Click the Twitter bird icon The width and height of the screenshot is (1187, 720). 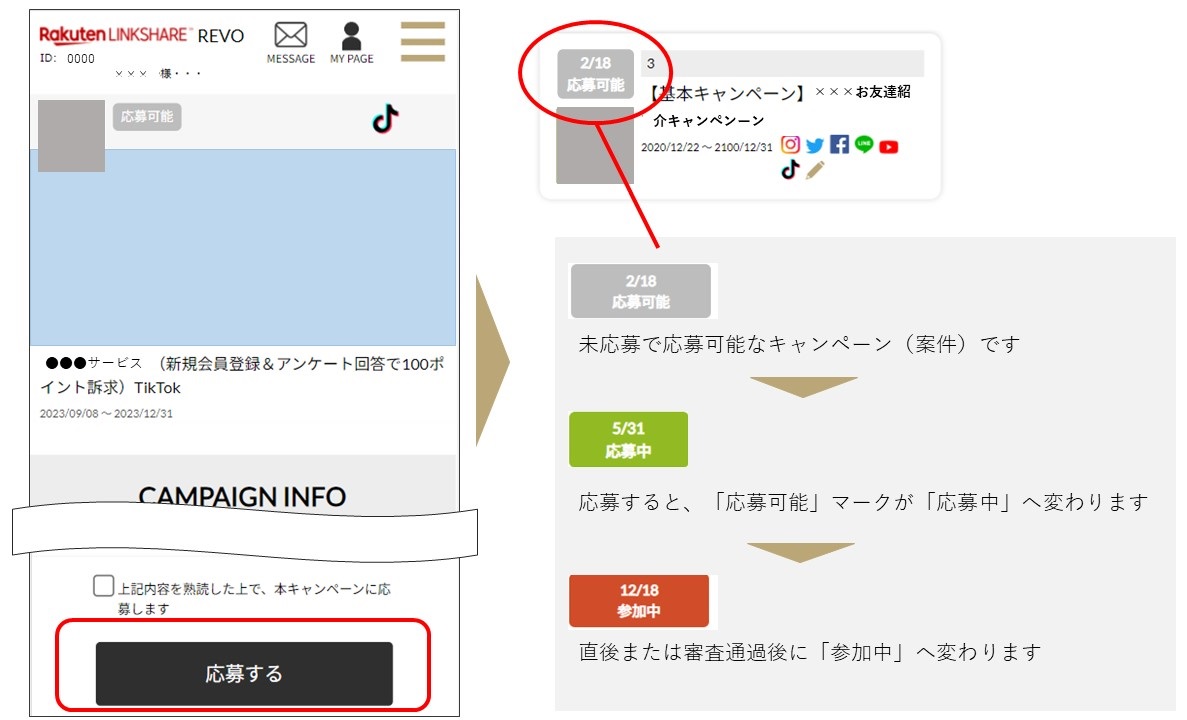814,145
